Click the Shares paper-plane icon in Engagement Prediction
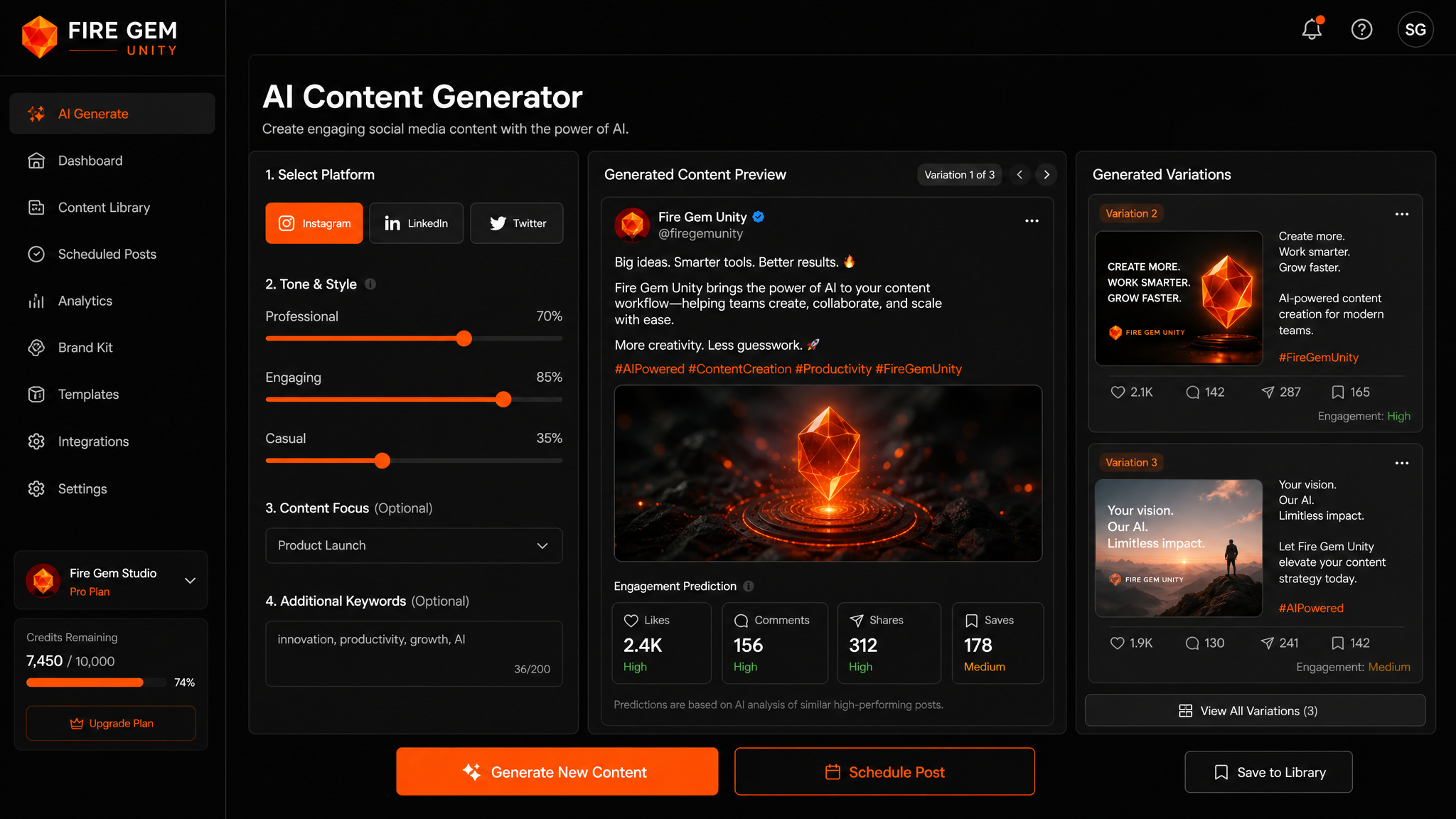Viewport: 1456px width, 819px height. (857, 621)
